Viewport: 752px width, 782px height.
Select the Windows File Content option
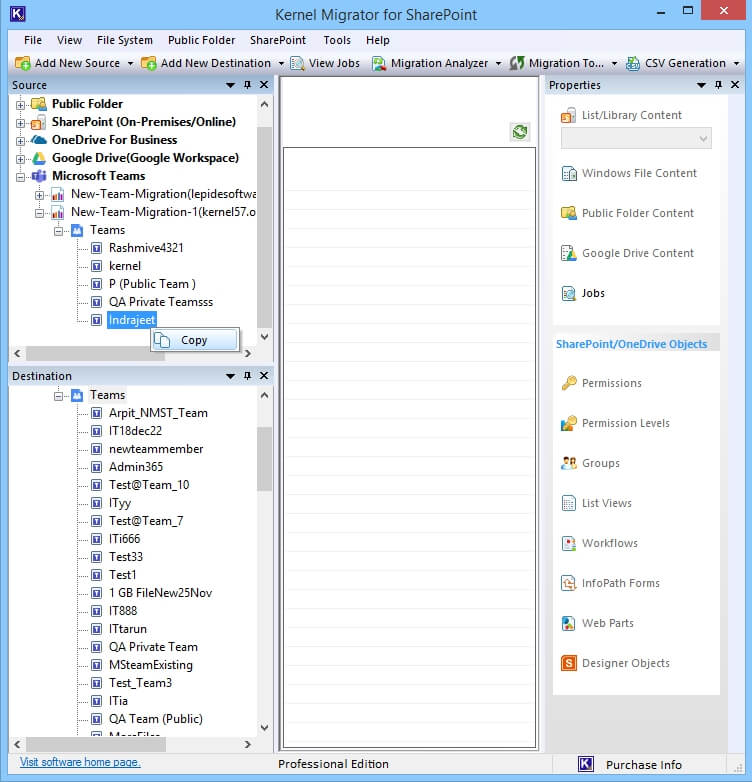click(x=629, y=173)
